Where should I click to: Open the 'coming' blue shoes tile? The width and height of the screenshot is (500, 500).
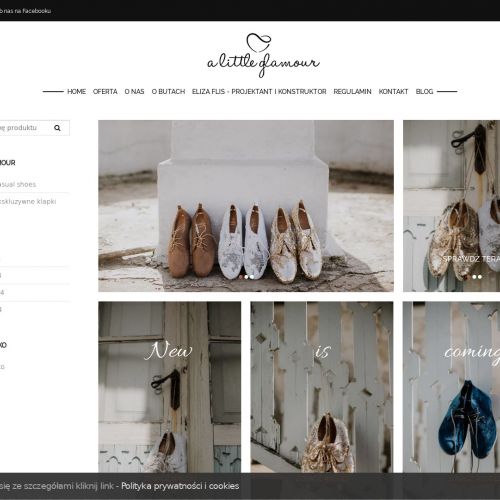click(451, 387)
